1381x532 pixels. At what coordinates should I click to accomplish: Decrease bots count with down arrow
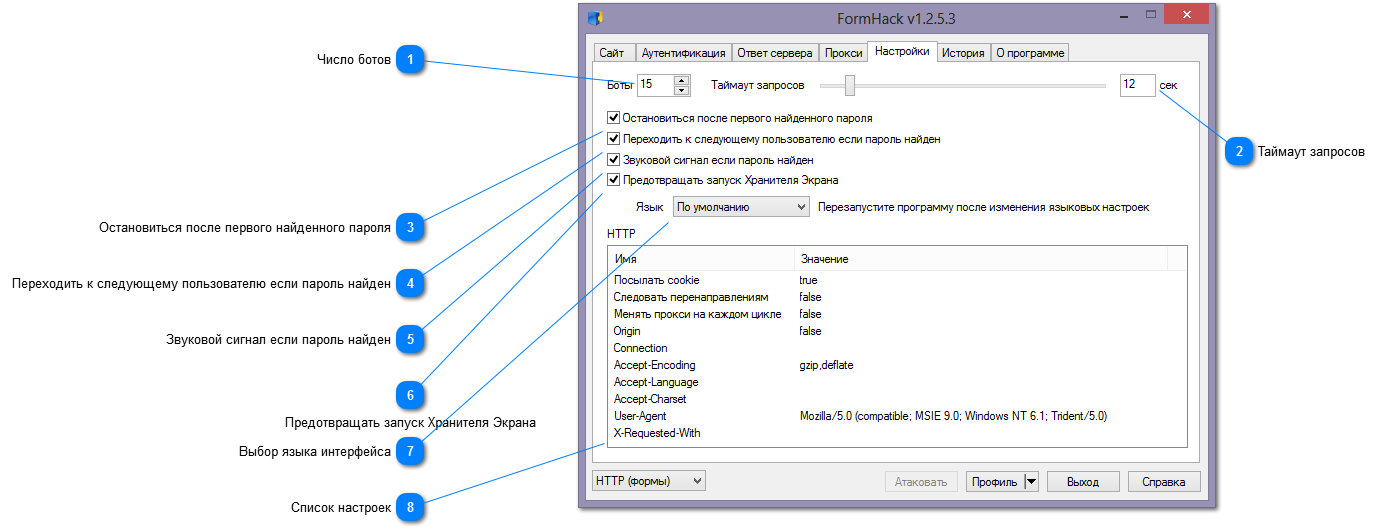pyautogui.click(x=682, y=90)
